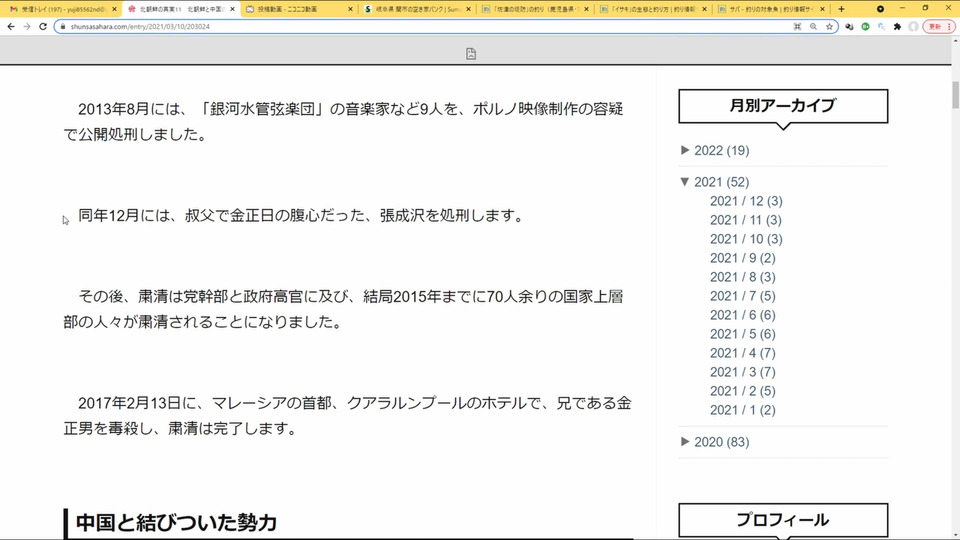Click the paragraph starting その後、粛清は党幹部
Image resolution: width=960 pixels, height=540 pixels.
click(343, 309)
